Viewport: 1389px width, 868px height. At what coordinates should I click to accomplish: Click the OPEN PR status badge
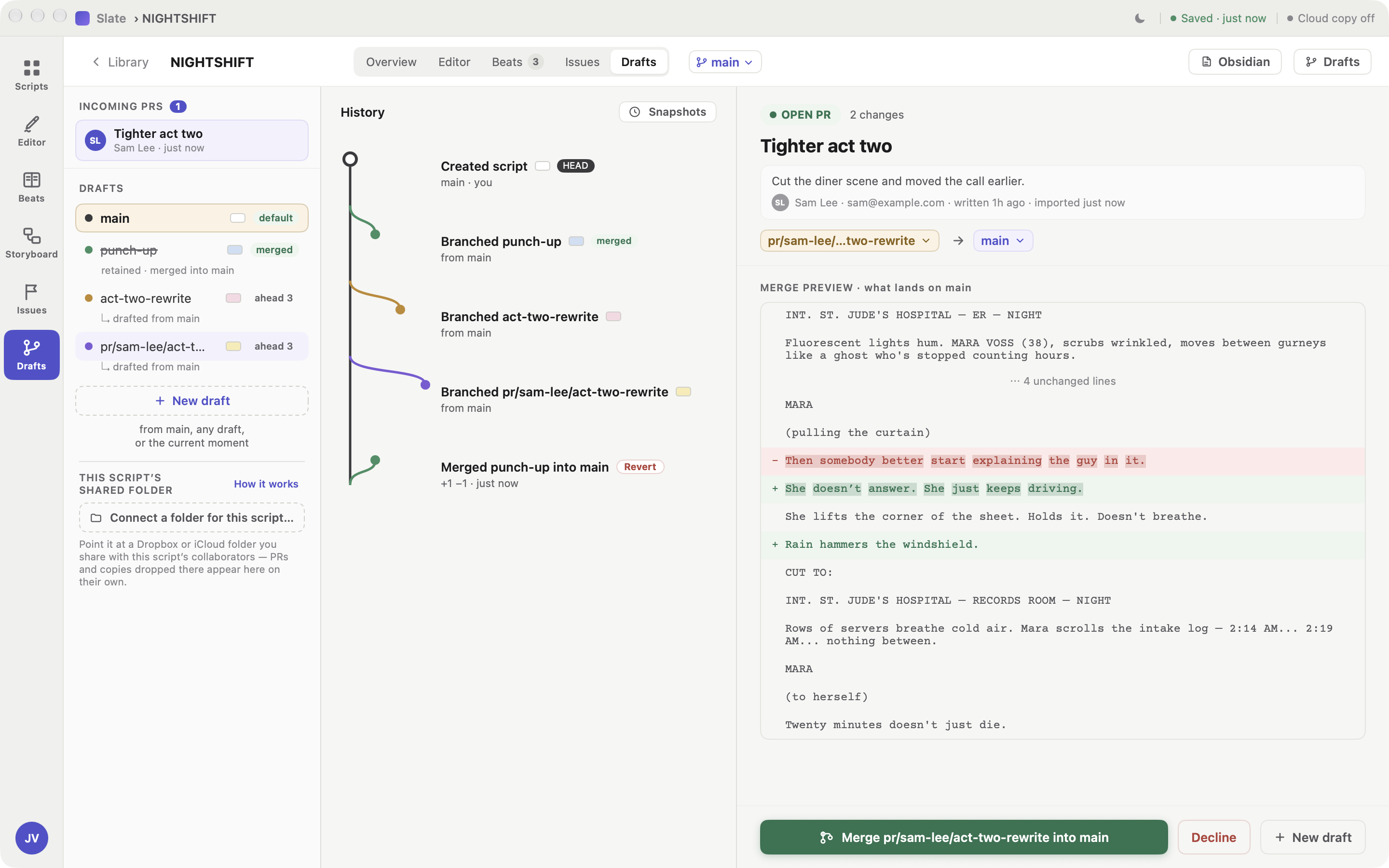pyautogui.click(x=800, y=115)
